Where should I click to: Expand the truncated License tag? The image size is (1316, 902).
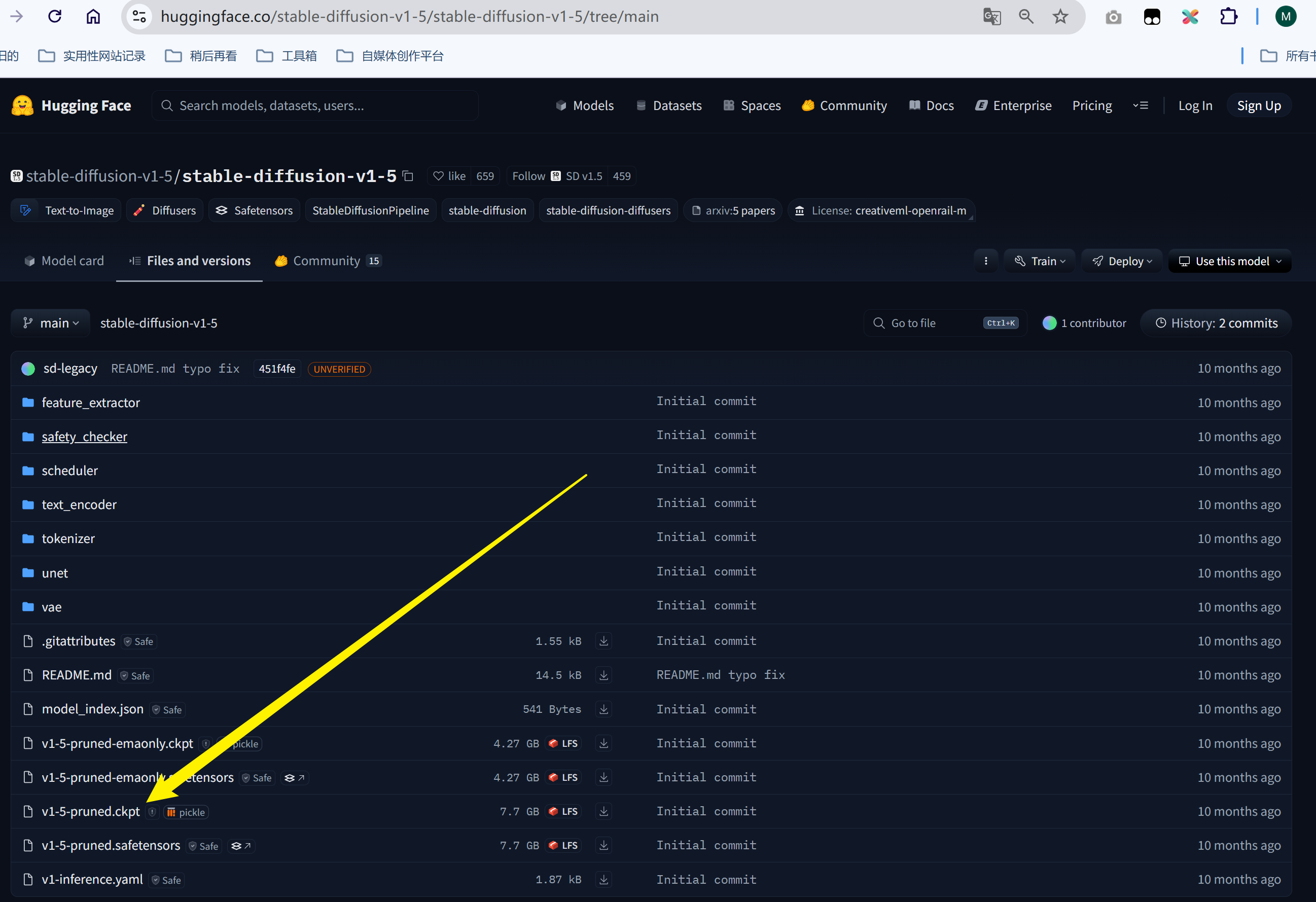click(881, 210)
